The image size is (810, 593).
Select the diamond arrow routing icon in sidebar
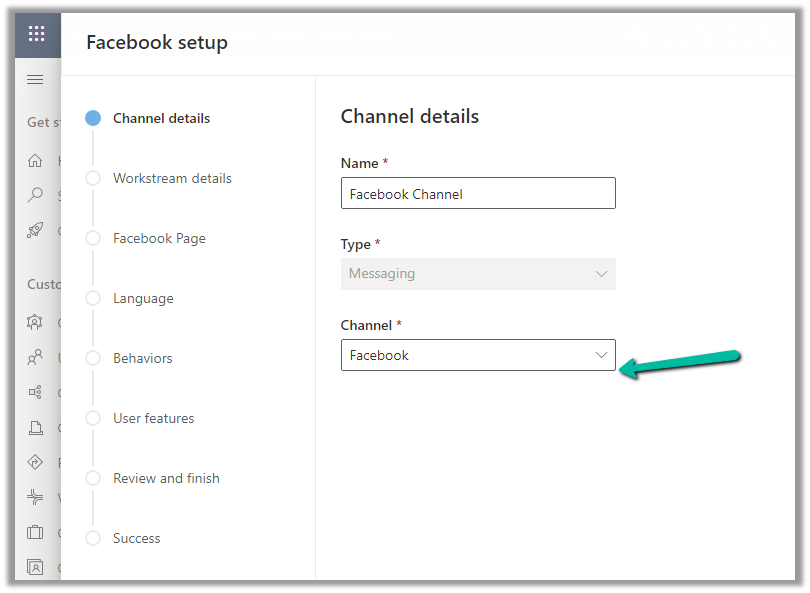pos(36,462)
